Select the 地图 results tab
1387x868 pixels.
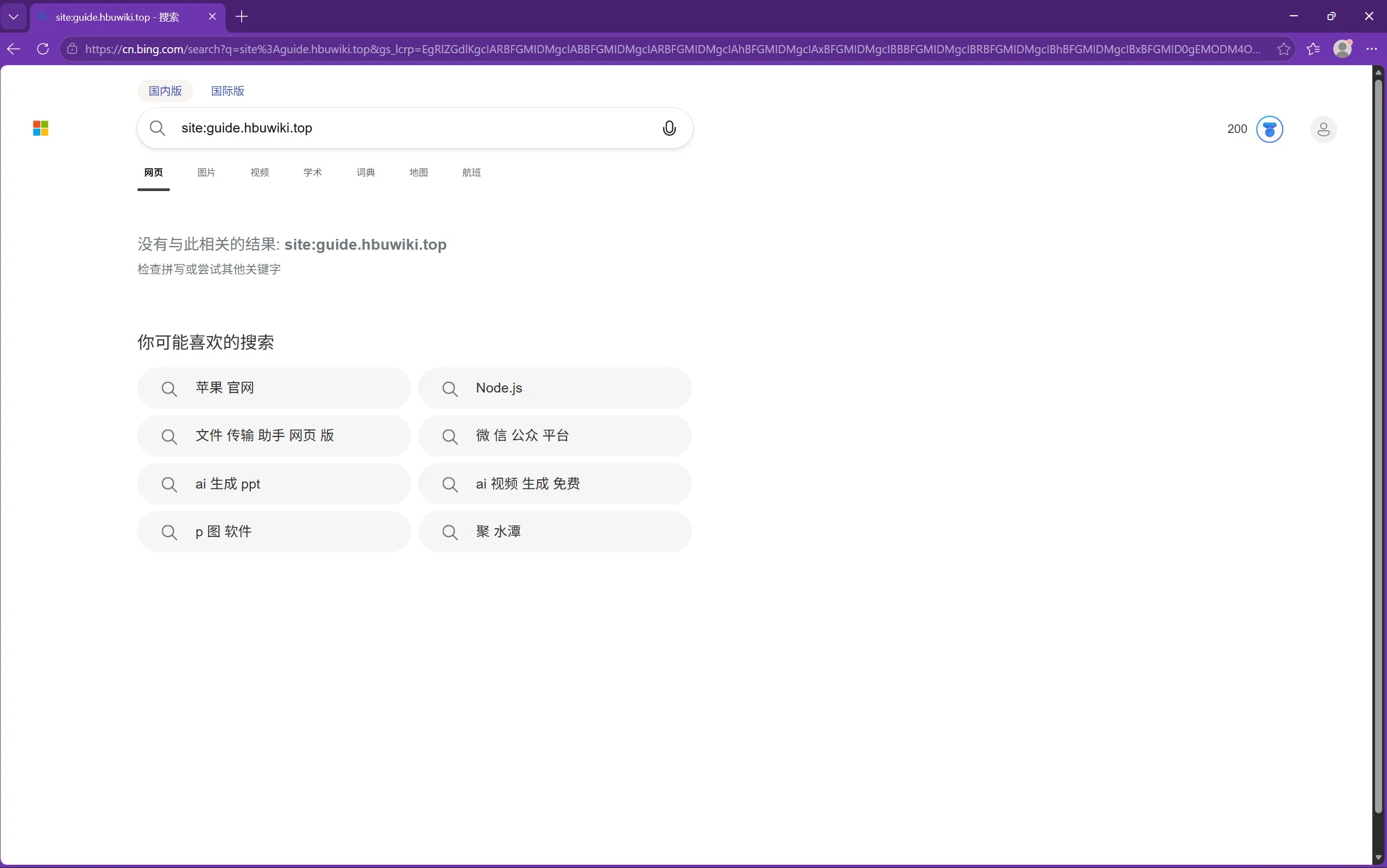419,173
